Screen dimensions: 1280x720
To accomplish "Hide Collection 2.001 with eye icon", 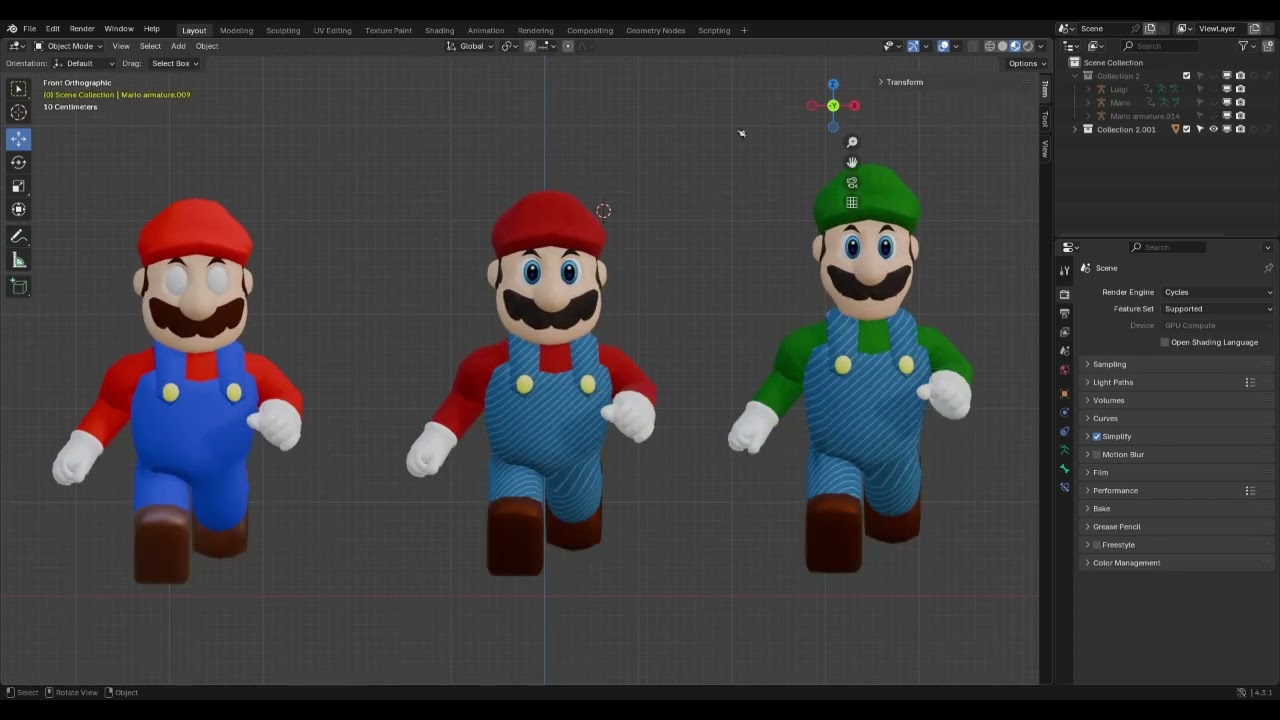I will coord(1213,129).
